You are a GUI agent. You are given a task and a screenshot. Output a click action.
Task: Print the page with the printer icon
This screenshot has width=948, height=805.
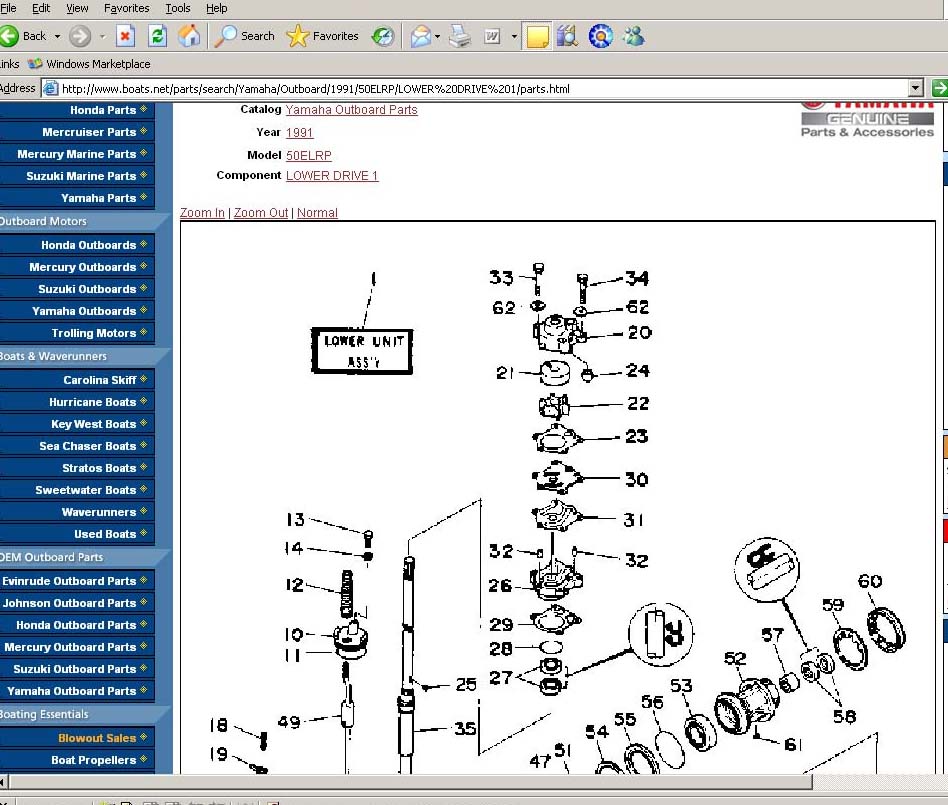(x=459, y=36)
